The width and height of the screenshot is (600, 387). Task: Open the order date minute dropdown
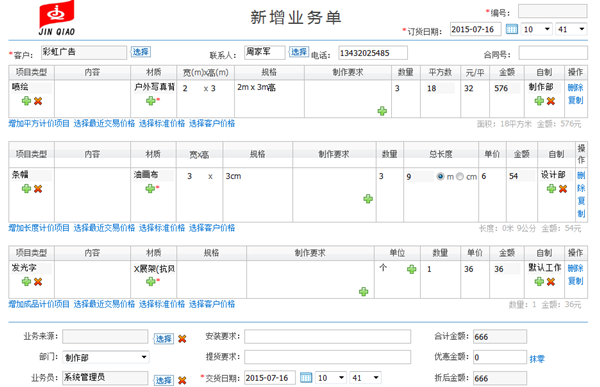tap(571, 29)
